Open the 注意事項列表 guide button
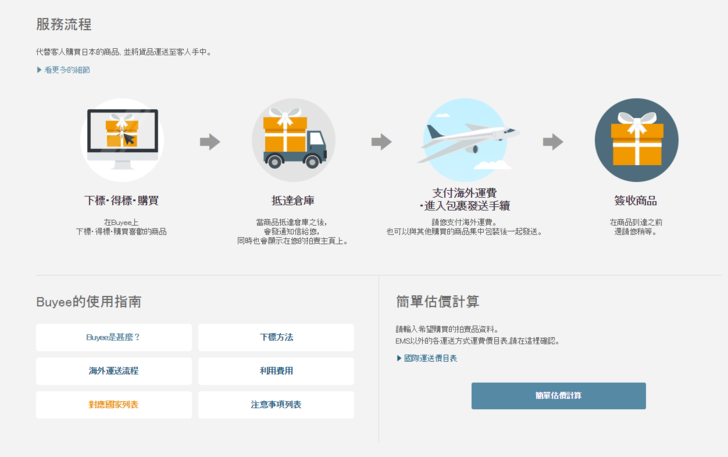 276,405
